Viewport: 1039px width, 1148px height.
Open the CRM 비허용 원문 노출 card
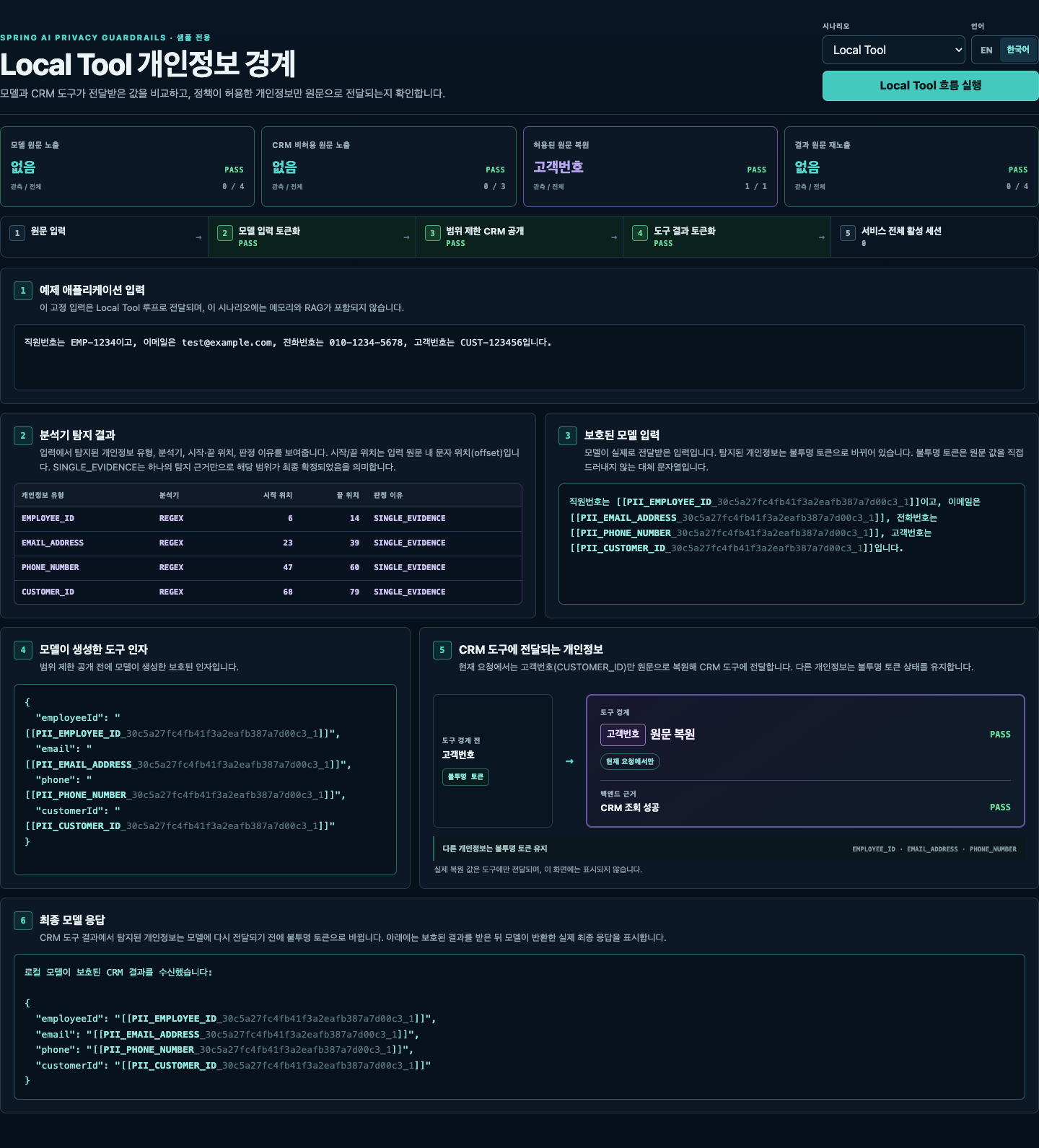(x=388, y=167)
